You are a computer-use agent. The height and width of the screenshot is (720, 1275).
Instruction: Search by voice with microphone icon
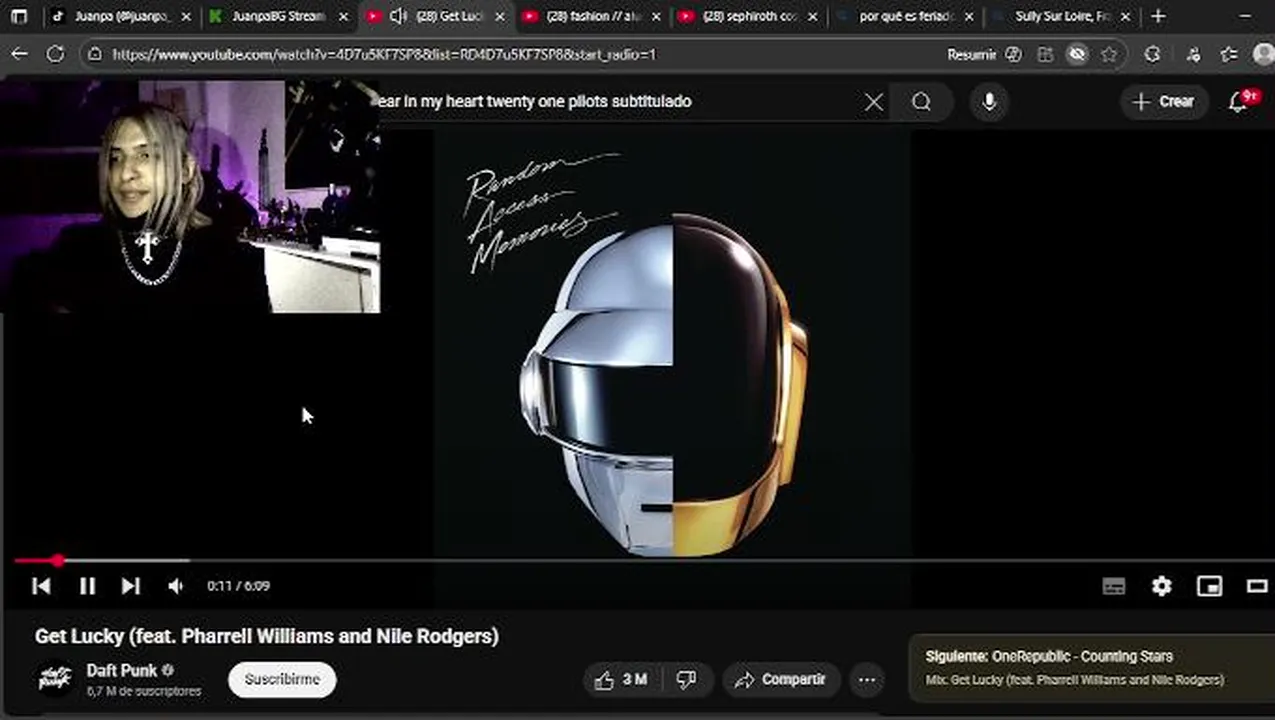point(989,102)
